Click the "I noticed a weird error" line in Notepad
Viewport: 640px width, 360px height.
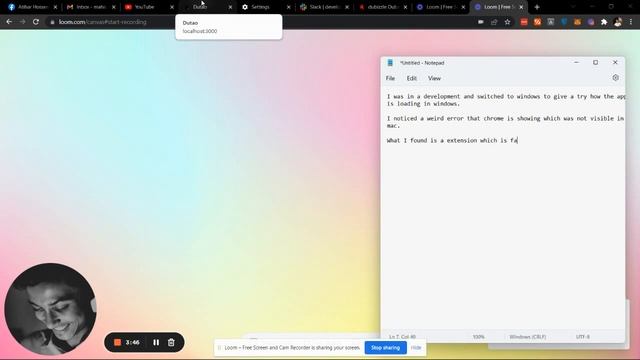[505, 118]
